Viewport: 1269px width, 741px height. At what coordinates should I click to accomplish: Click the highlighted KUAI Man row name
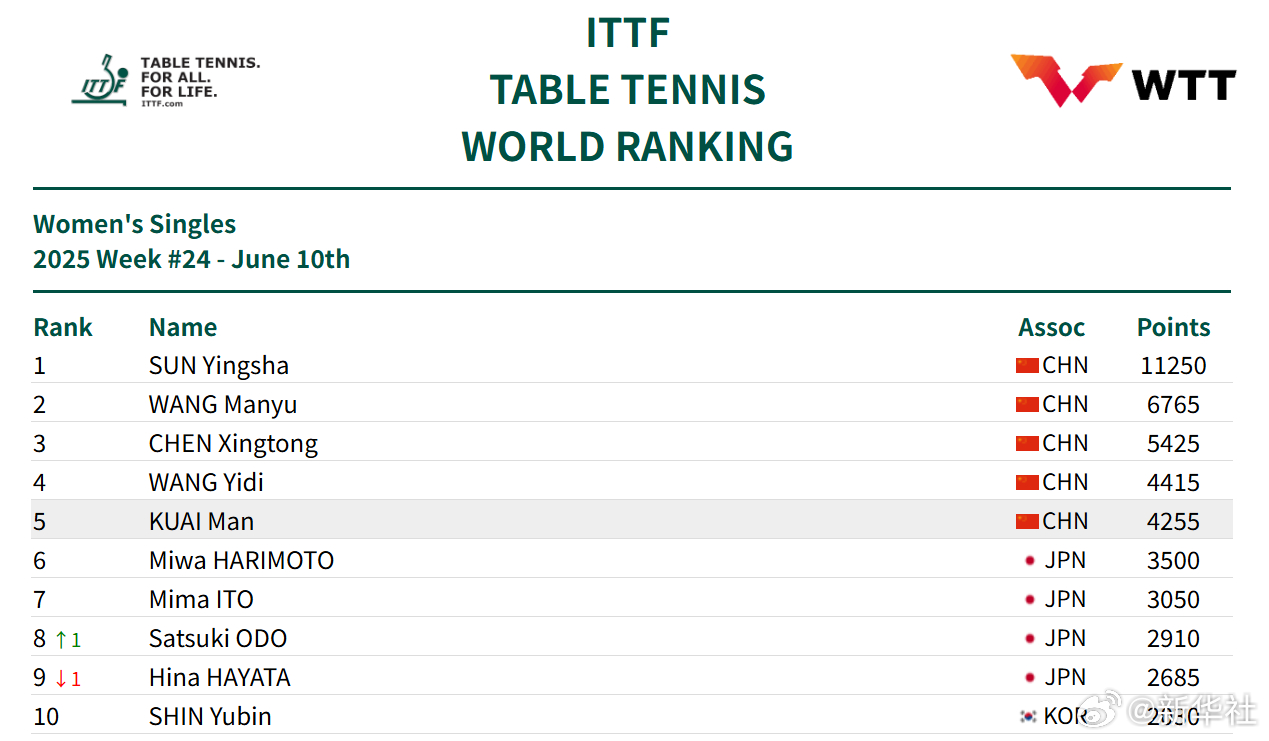(x=201, y=522)
